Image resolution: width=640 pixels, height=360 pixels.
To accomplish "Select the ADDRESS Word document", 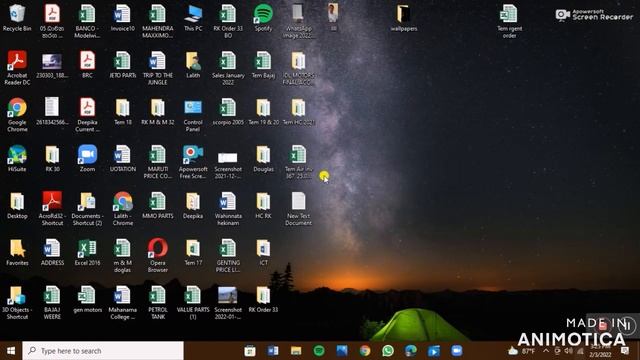I will tap(52, 252).
